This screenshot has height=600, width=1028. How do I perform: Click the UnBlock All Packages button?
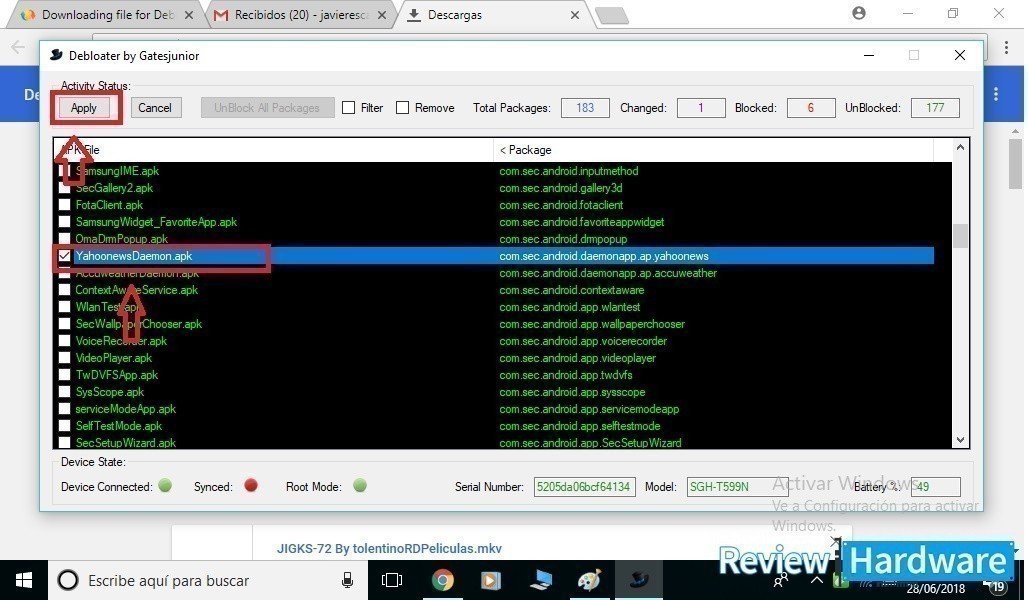tap(267, 108)
